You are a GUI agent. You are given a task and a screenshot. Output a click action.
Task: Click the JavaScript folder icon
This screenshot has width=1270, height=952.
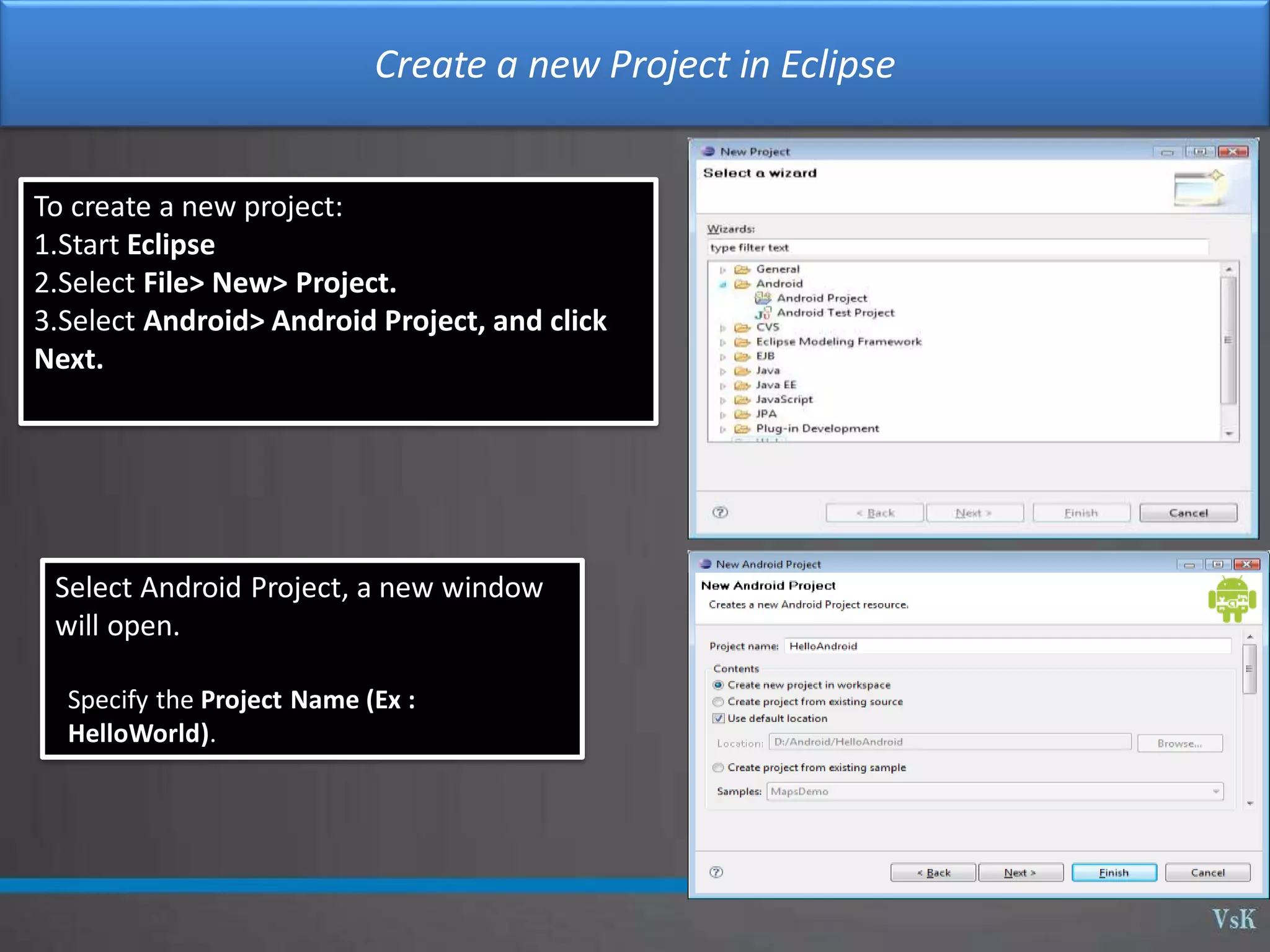pyautogui.click(x=742, y=400)
